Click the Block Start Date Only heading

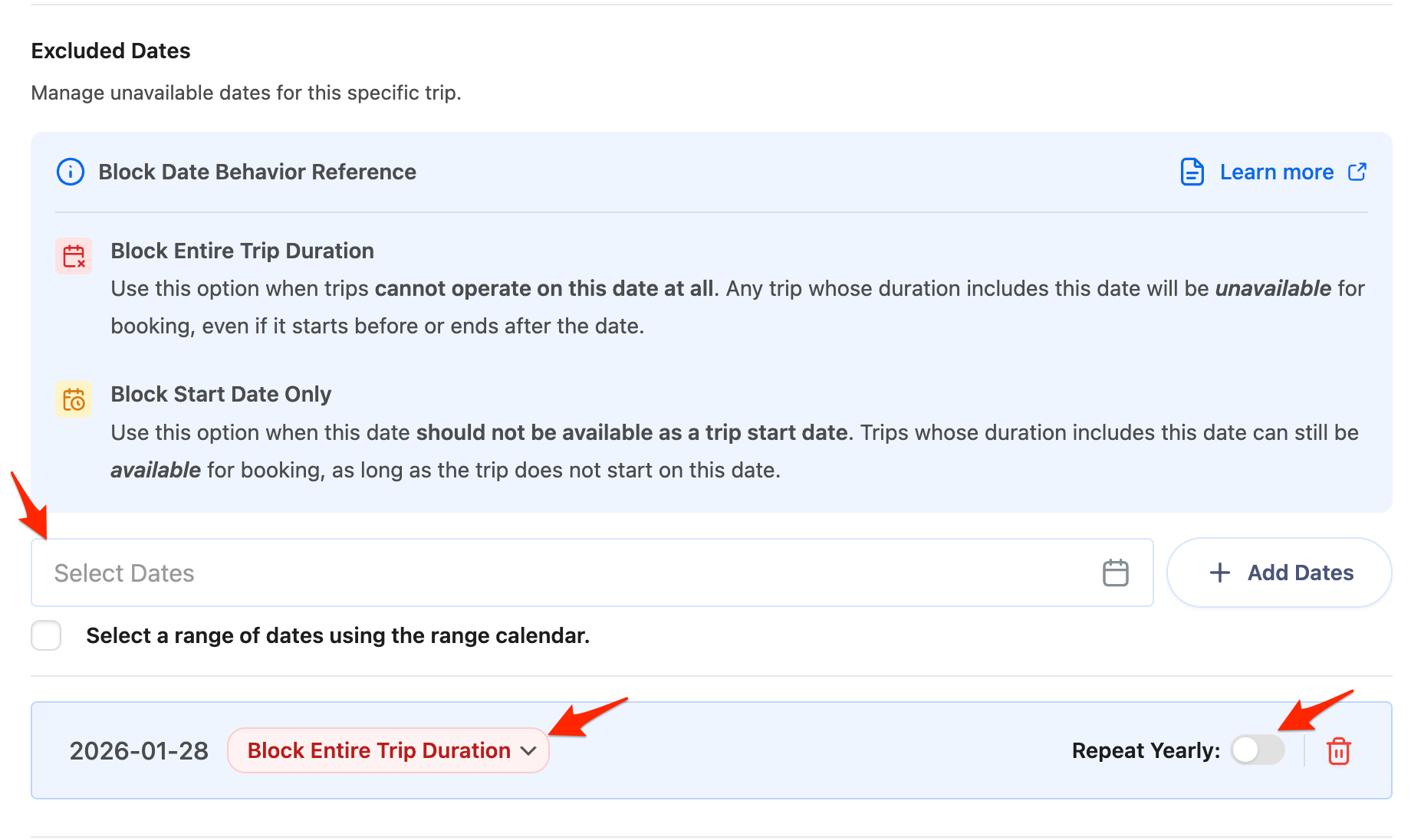pos(221,394)
